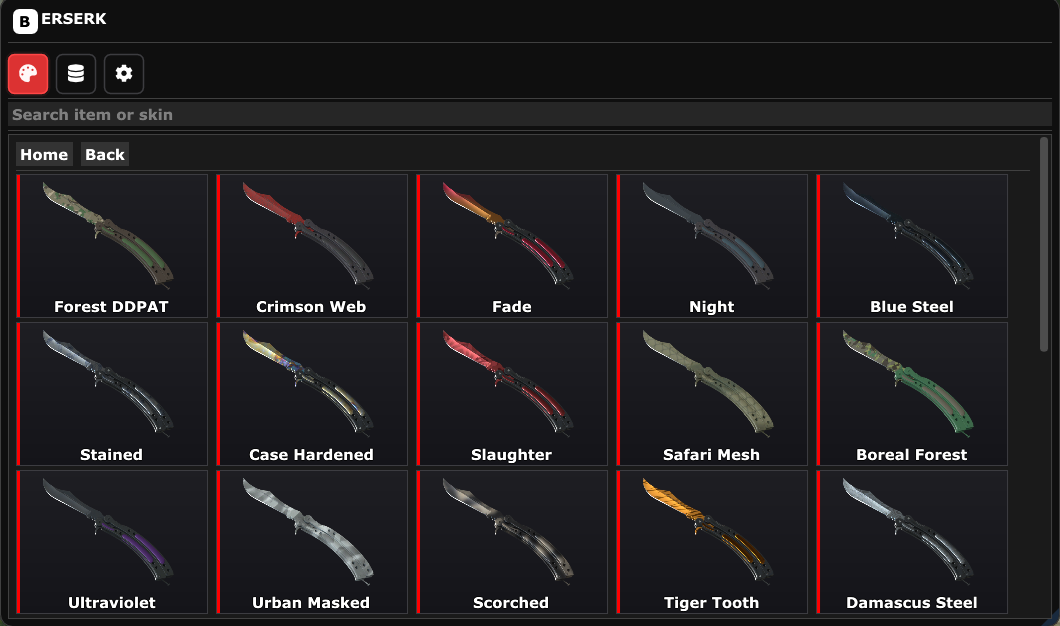Go to Home
The width and height of the screenshot is (1060, 626).
tap(44, 154)
